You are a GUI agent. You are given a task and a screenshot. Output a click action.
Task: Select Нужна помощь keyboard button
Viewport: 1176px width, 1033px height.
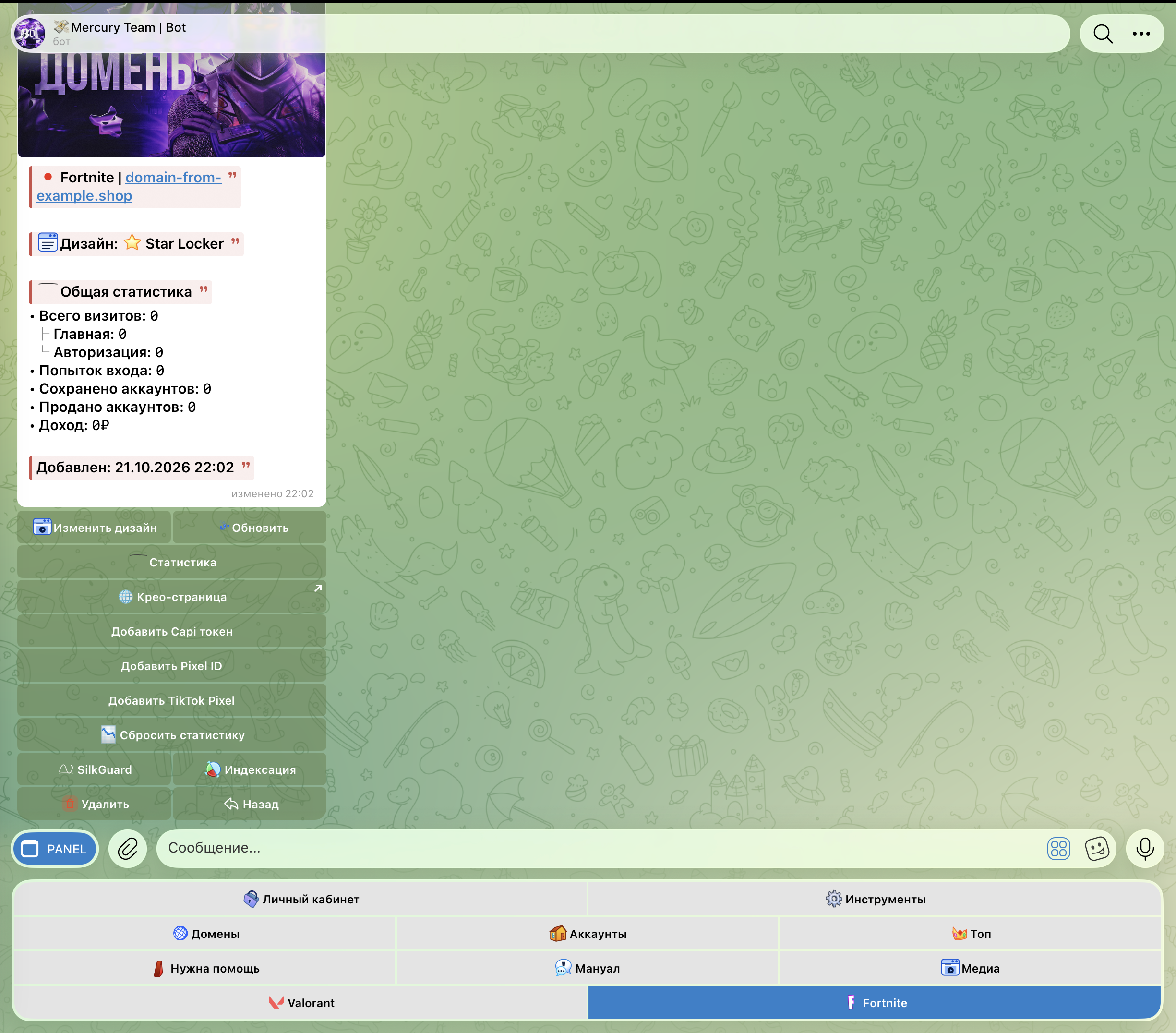pyautogui.click(x=205, y=967)
